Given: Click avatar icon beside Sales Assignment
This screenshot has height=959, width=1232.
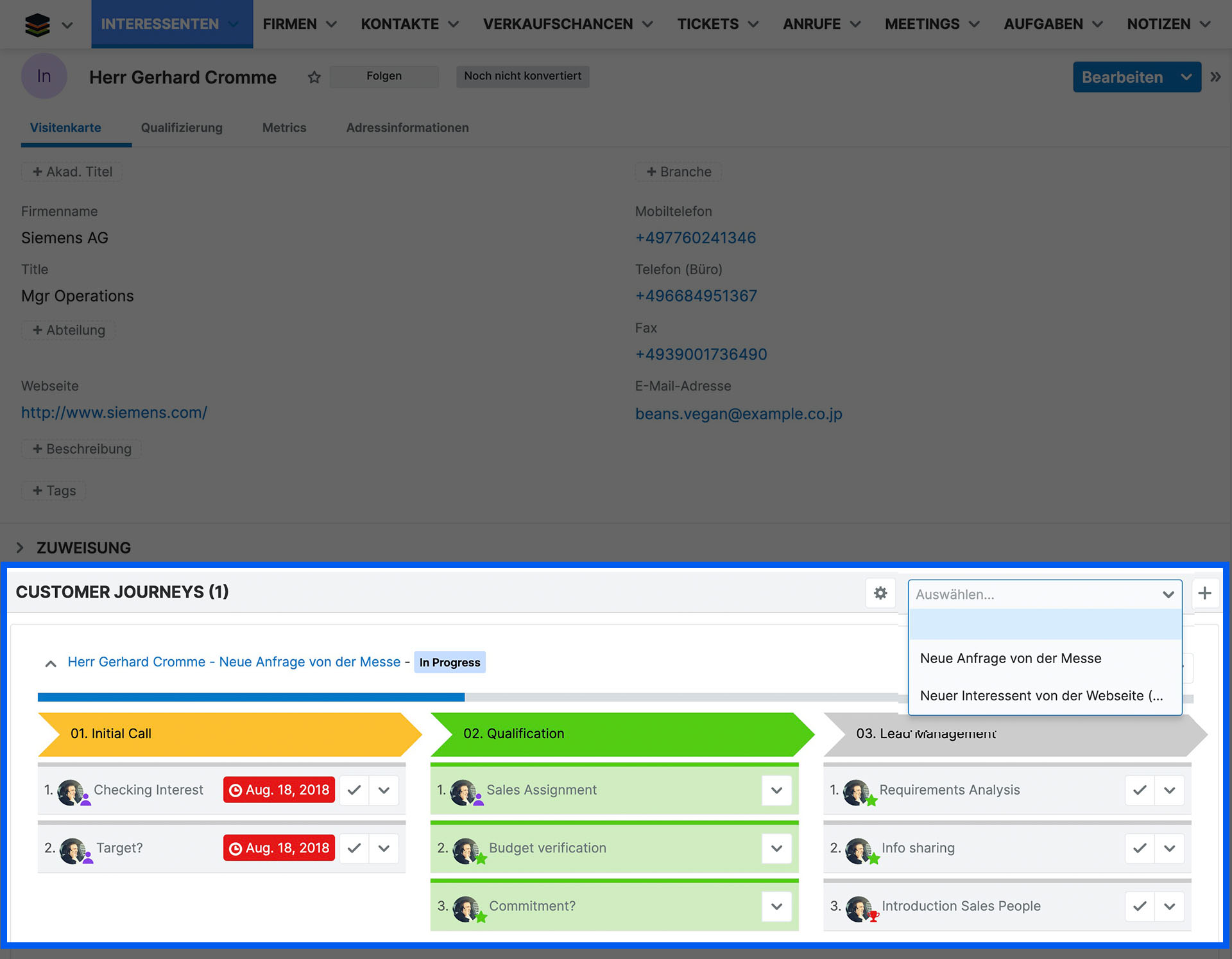Looking at the screenshot, I should (x=464, y=791).
